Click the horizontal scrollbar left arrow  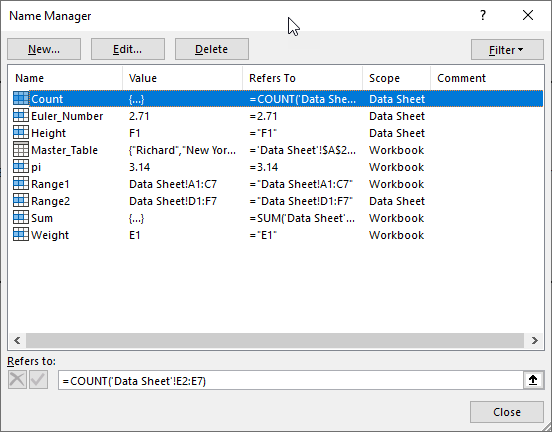[17, 340]
